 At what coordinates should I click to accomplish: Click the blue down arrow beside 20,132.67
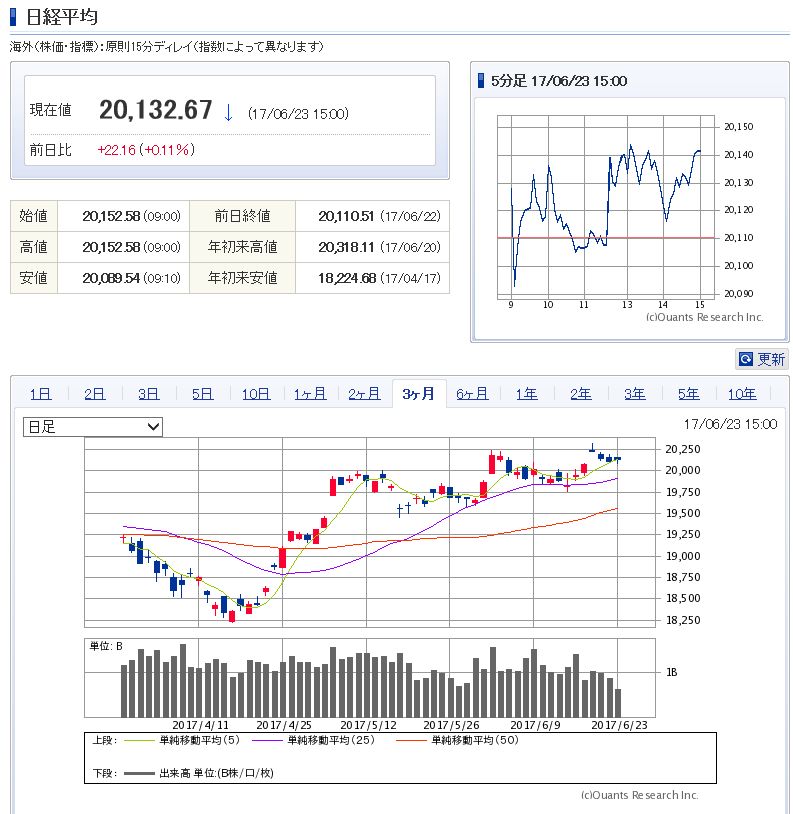click(x=228, y=113)
